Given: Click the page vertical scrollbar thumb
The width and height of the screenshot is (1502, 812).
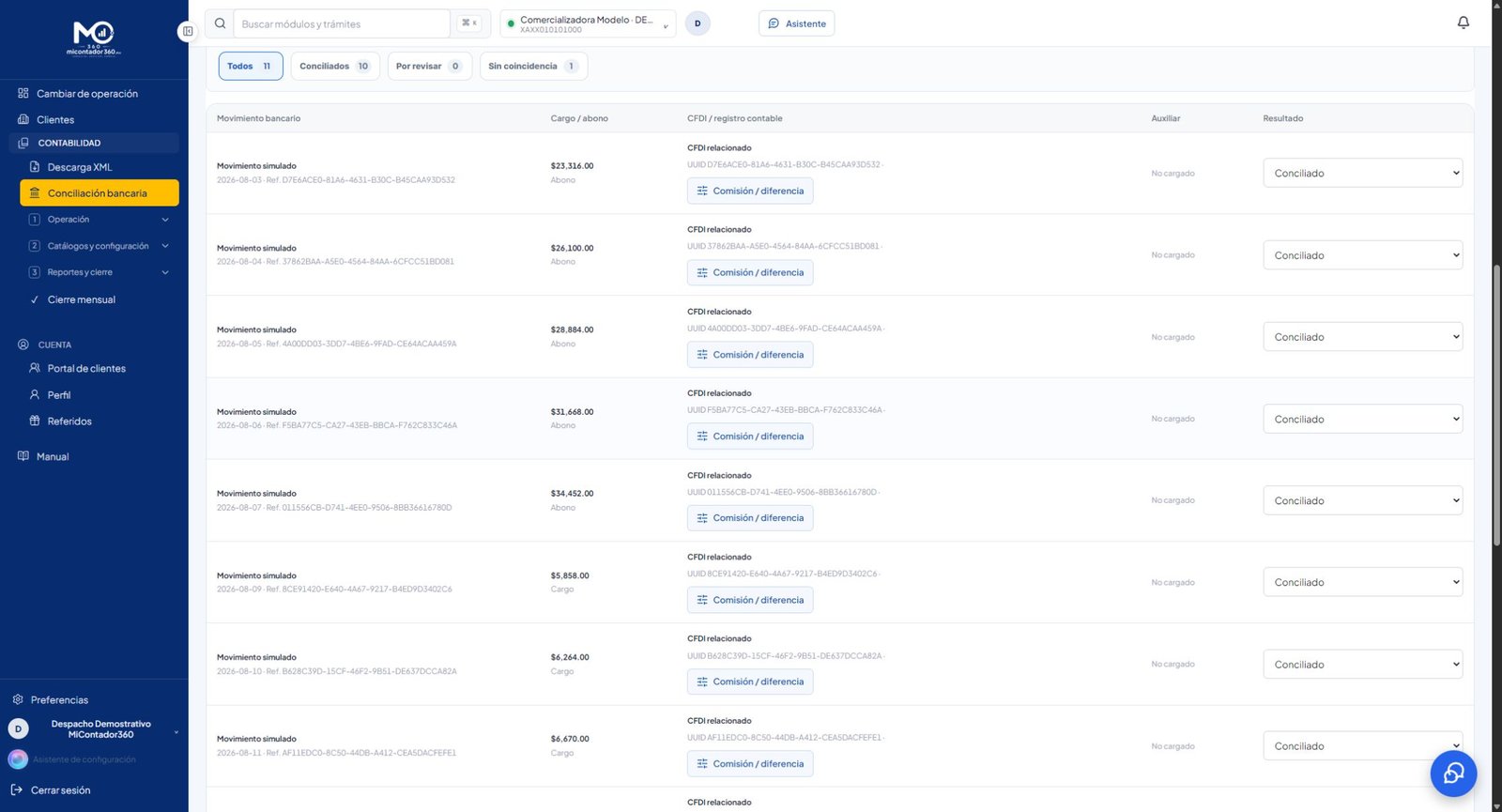Looking at the screenshot, I should [x=1496, y=406].
